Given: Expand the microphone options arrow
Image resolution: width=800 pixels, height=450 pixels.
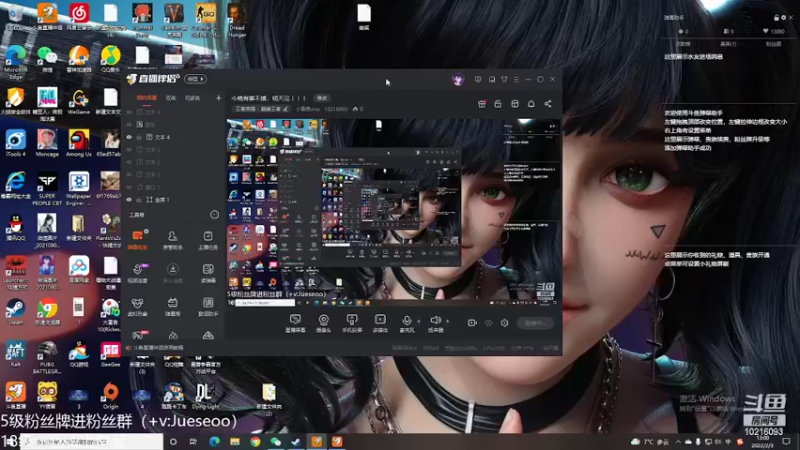Looking at the screenshot, I should point(419,321).
